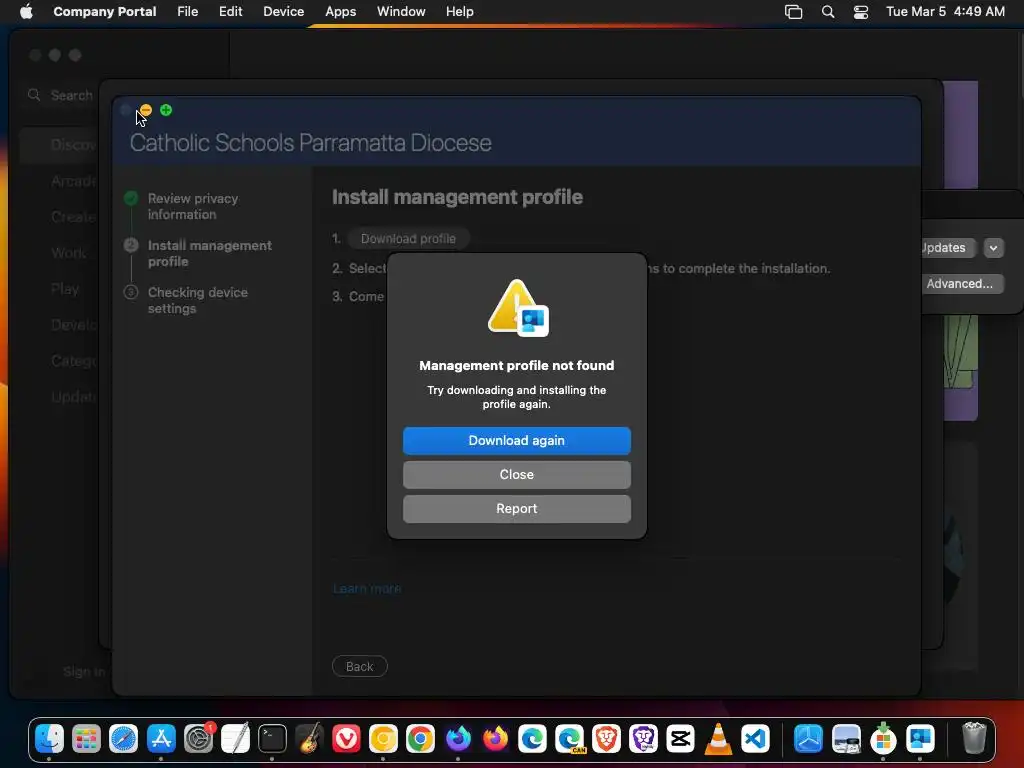Click the Updates button in the background window
Image resolution: width=1024 pixels, height=768 pixels.
(x=944, y=248)
